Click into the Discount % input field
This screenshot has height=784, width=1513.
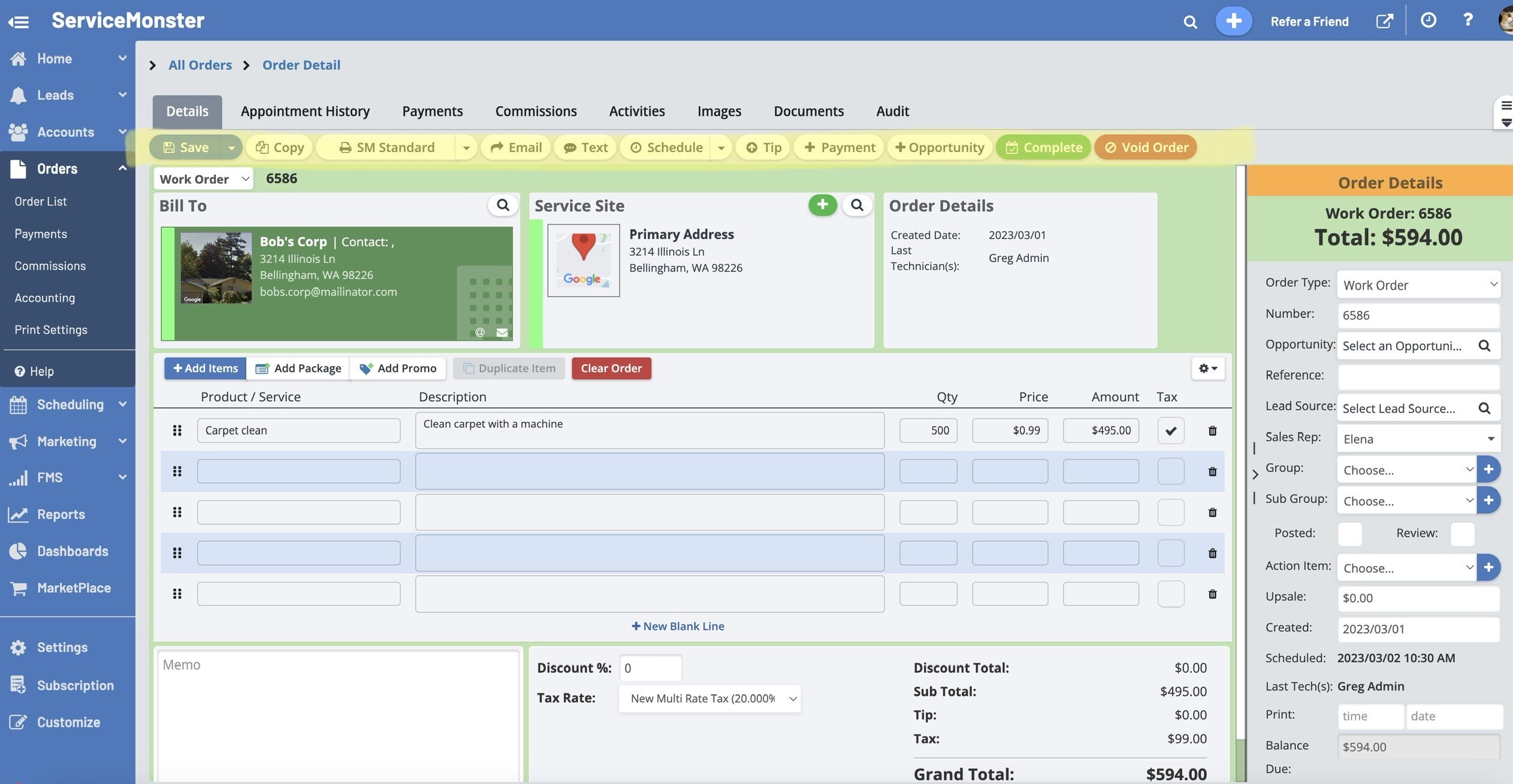point(650,668)
